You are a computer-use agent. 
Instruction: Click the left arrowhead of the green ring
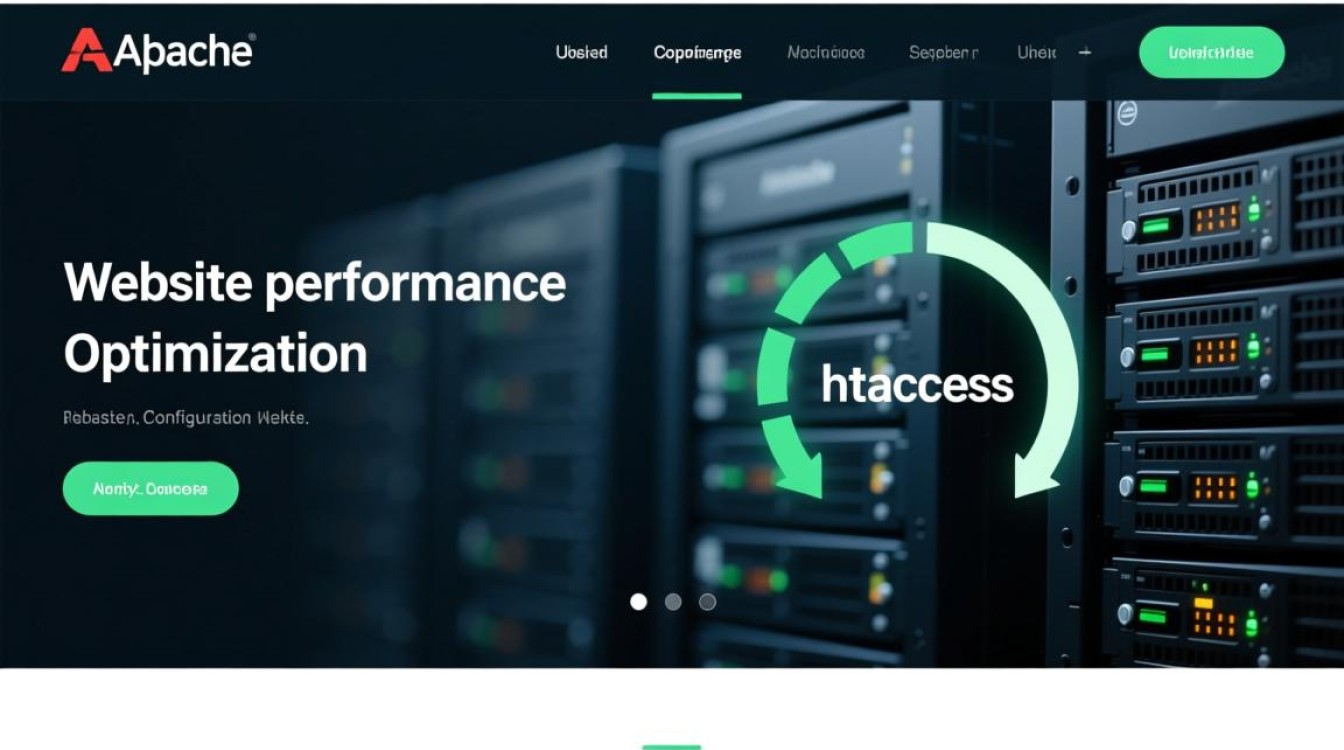pyautogui.click(x=800, y=474)
